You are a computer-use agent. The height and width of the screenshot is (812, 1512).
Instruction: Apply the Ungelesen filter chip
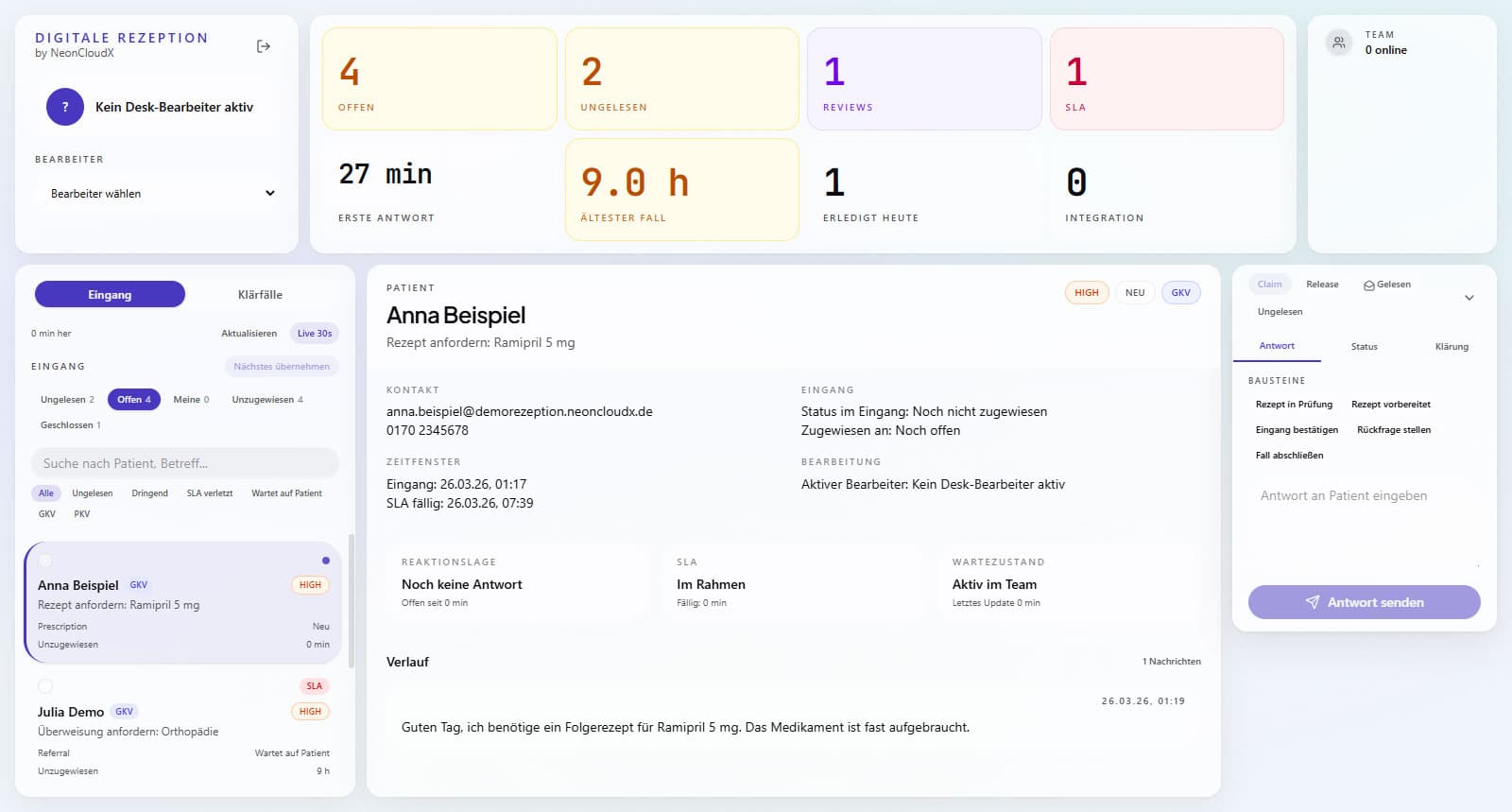93,493
